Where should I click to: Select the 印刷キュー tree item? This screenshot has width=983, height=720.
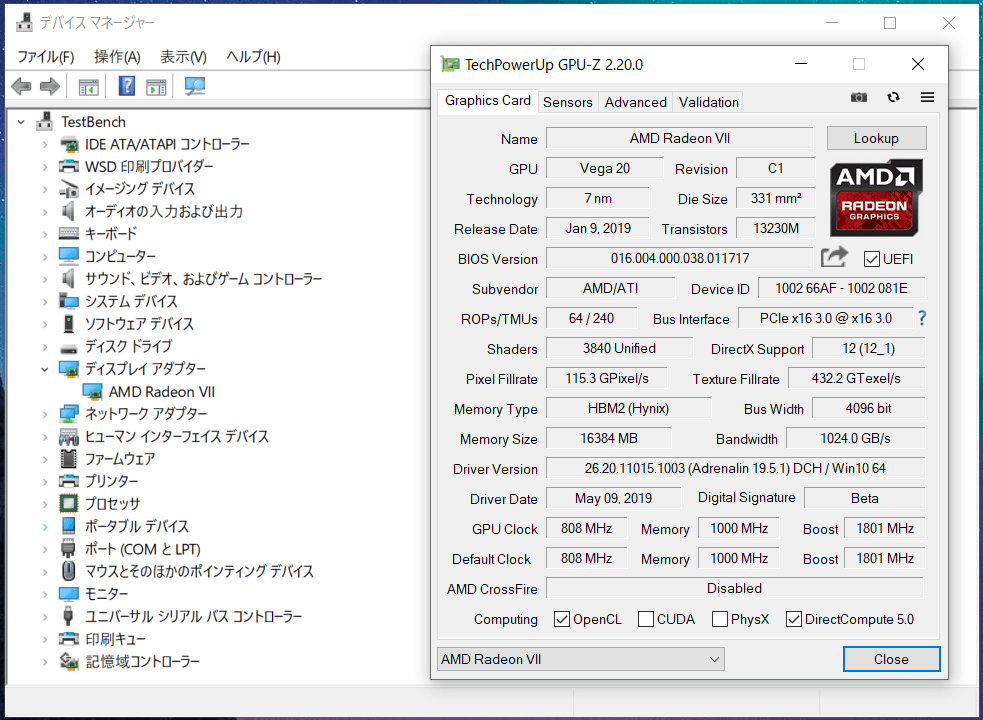(115, 638)
